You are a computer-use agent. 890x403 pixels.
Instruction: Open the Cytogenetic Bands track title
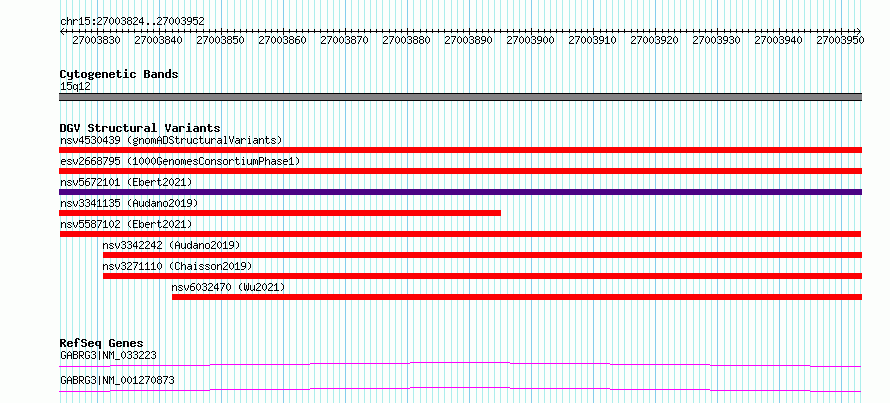[119, 74]
